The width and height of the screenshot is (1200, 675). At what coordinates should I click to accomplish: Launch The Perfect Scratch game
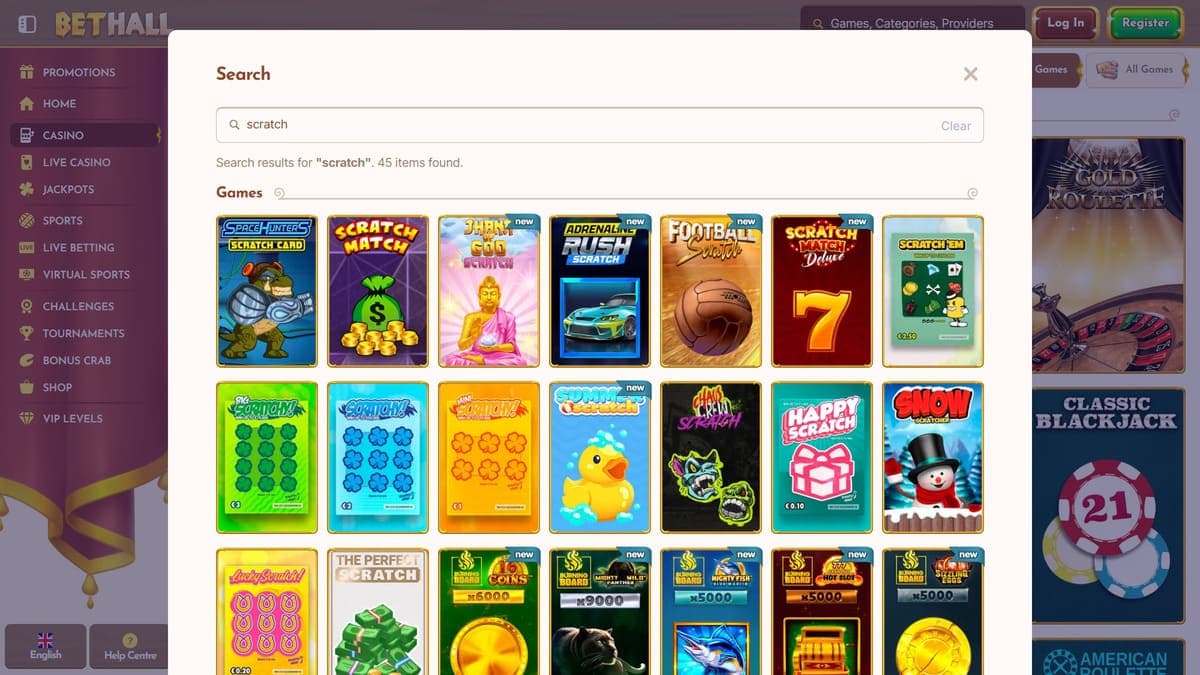coord(378,611)
